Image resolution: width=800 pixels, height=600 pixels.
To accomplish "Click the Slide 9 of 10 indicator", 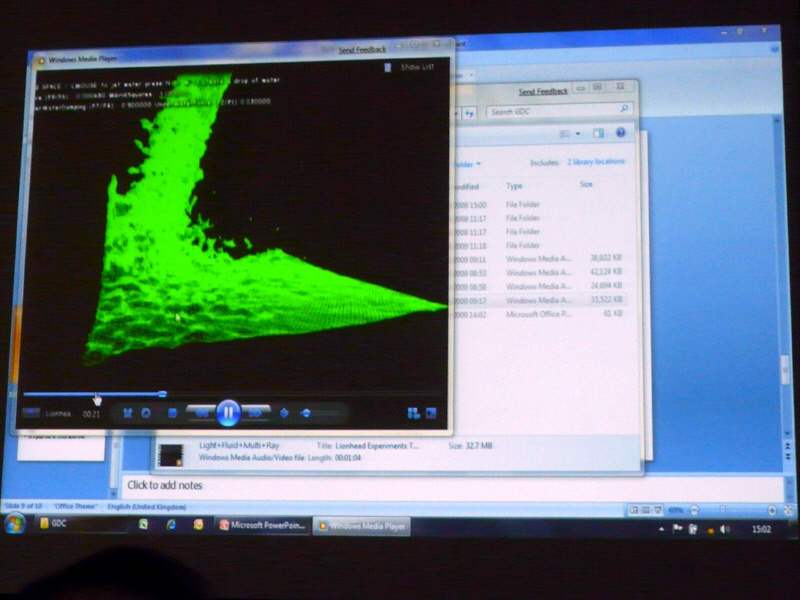I will (x=24, y=506).
